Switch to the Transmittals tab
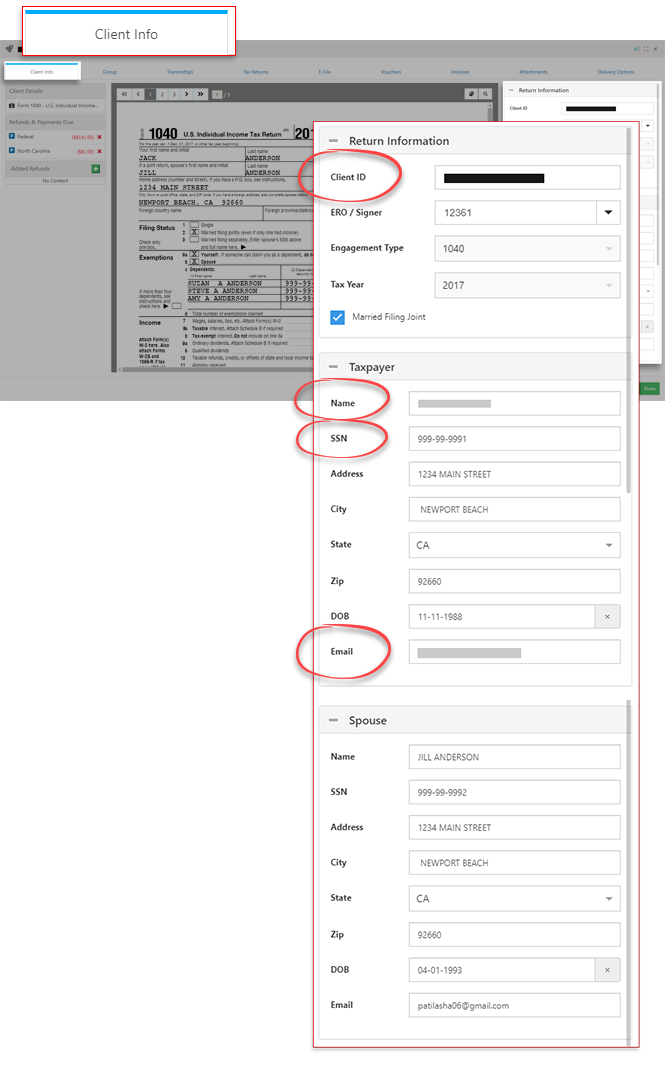The width and height of the screenshot is (665, 1068). [180, 72]
